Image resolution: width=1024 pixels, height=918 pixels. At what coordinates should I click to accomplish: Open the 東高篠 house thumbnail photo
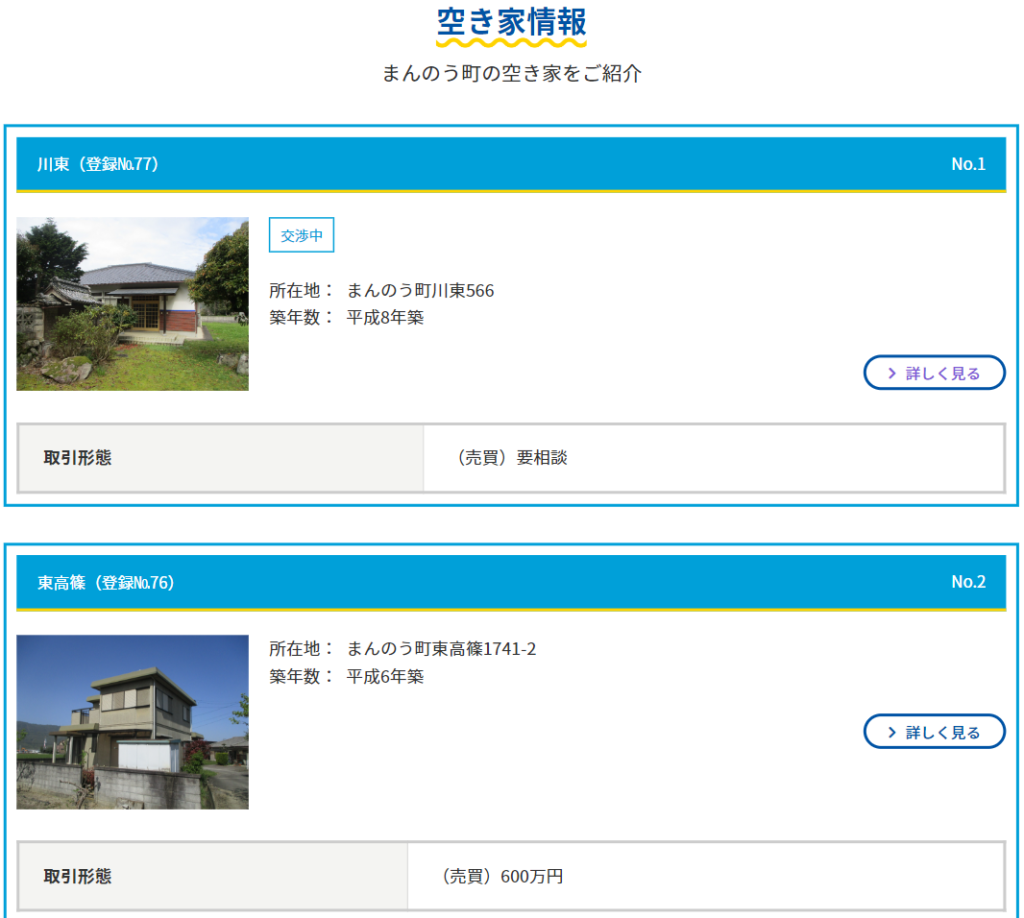point(132,722)
